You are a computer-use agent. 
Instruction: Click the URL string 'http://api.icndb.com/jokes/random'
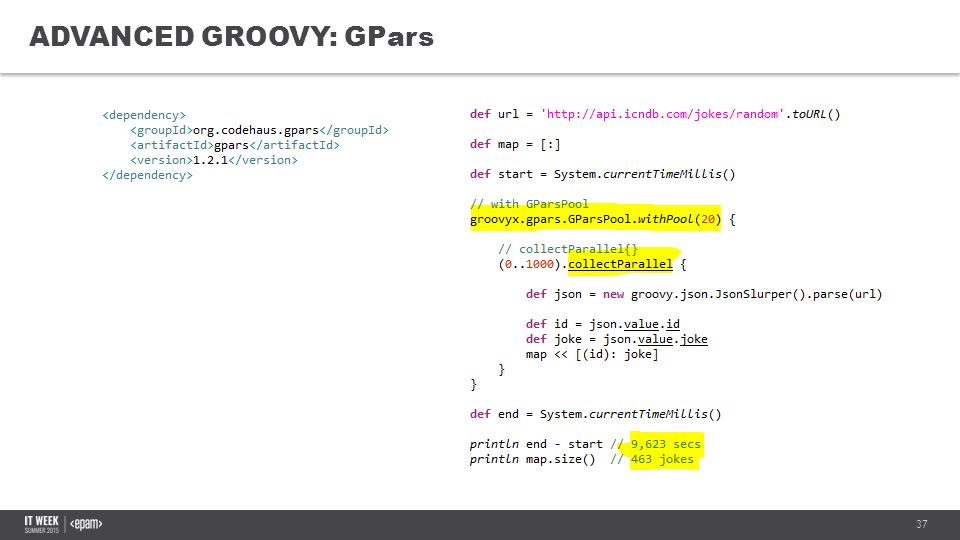point(662,114)
